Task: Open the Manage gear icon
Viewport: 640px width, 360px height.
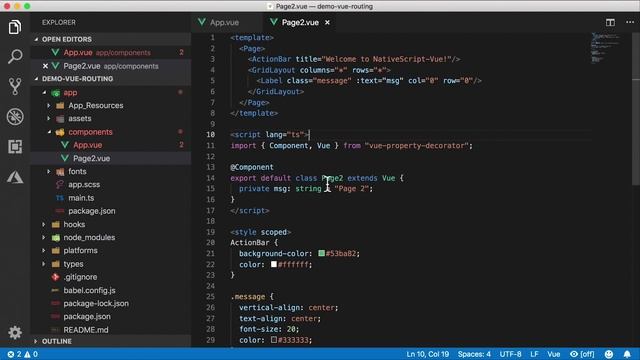Action: coord(15,333)
